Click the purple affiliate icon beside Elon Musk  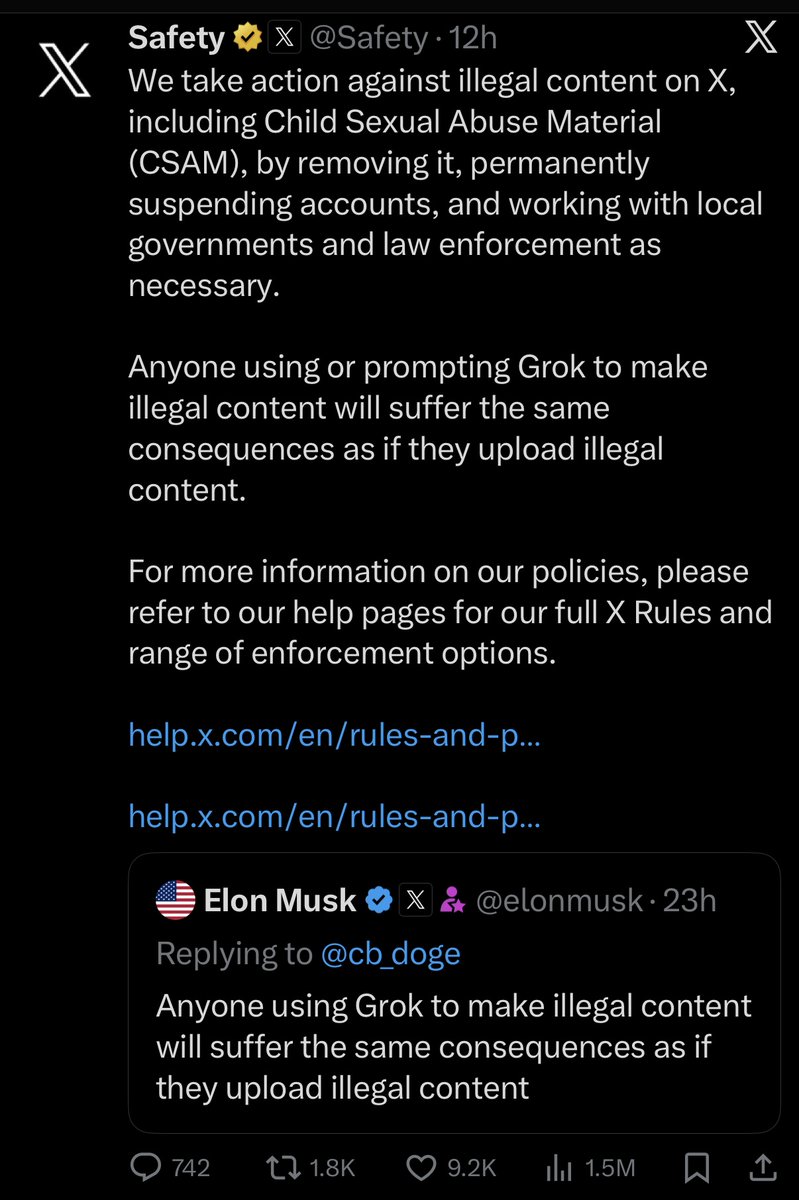click(x=453, y=901)
